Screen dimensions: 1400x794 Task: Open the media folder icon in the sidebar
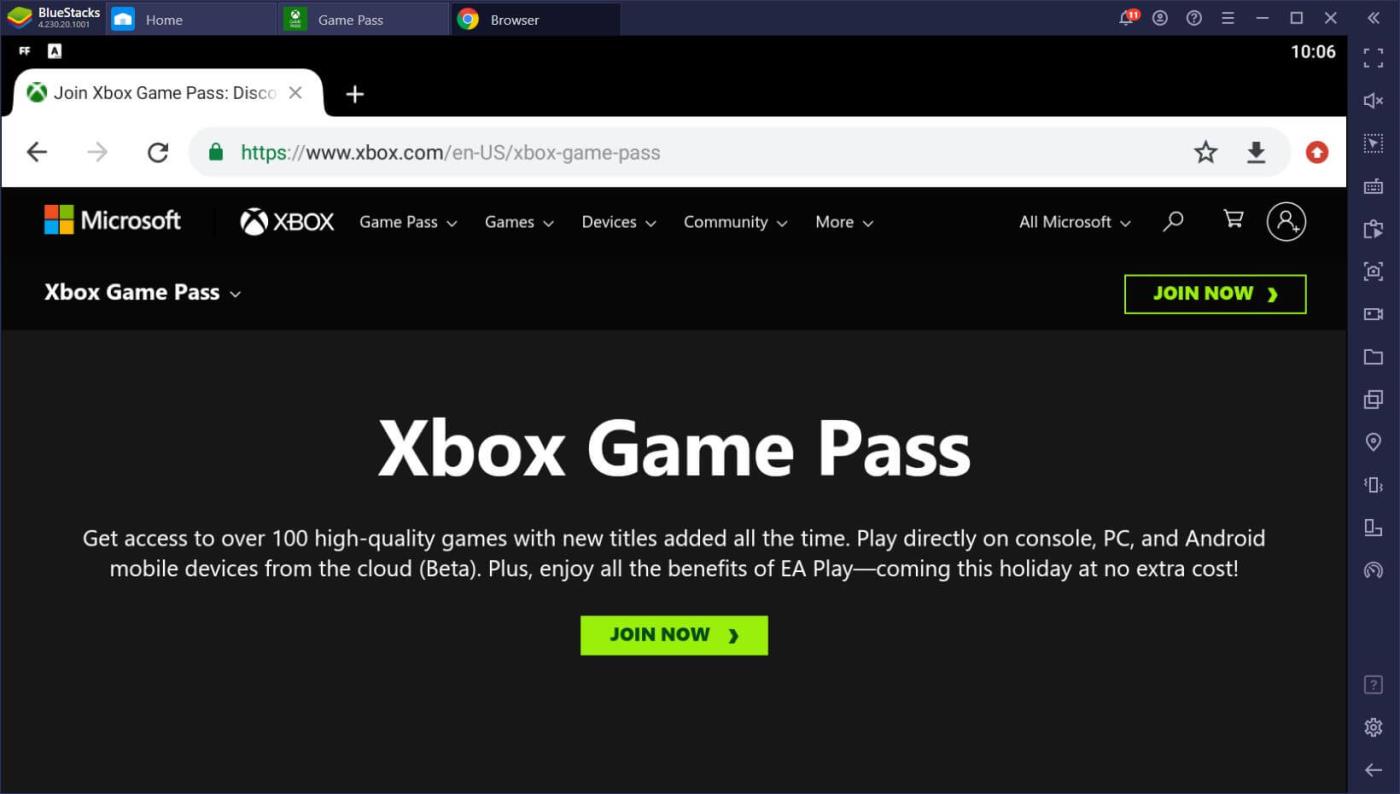point(1373,357)
